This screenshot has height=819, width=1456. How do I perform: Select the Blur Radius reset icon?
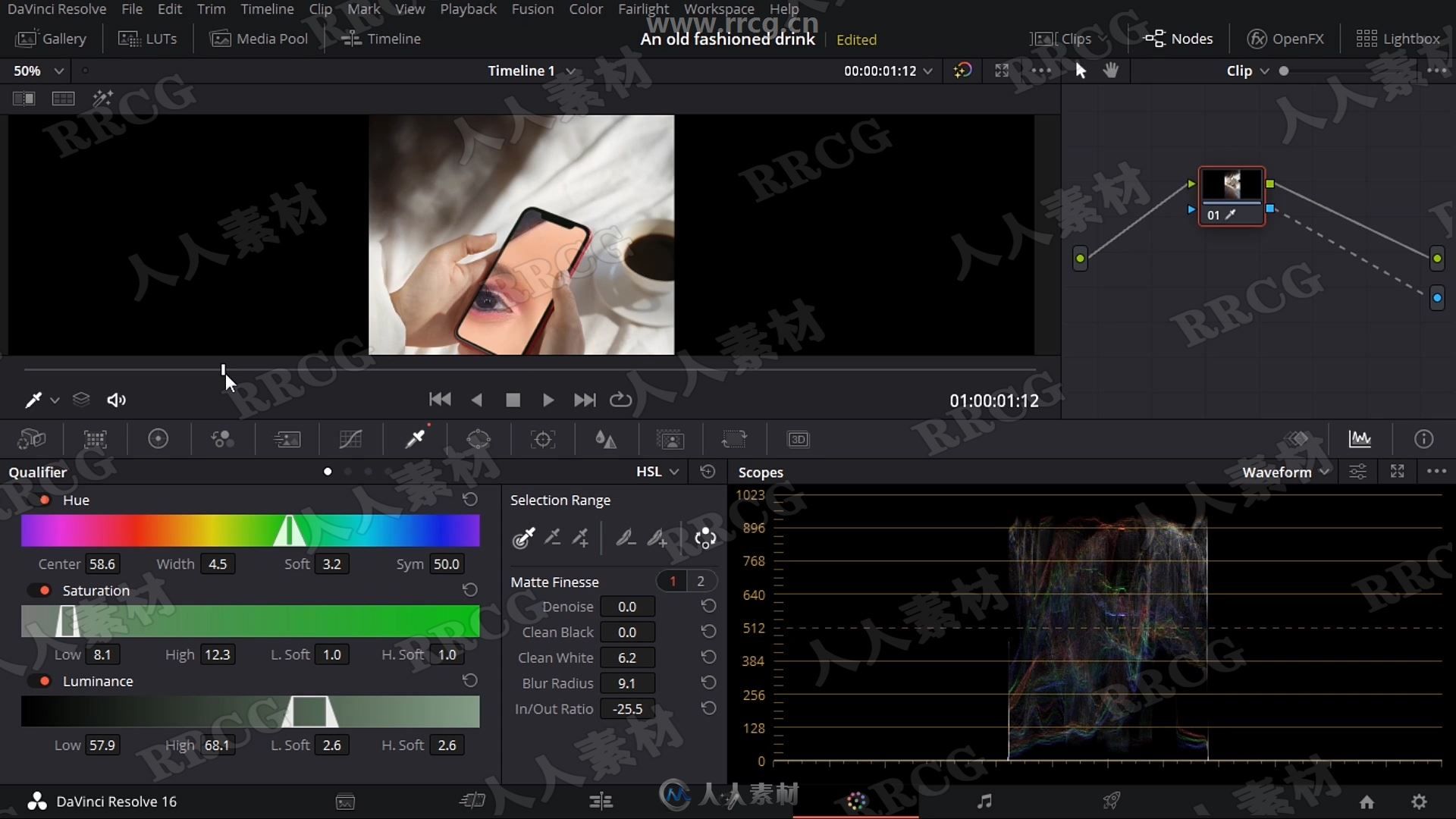709,683
